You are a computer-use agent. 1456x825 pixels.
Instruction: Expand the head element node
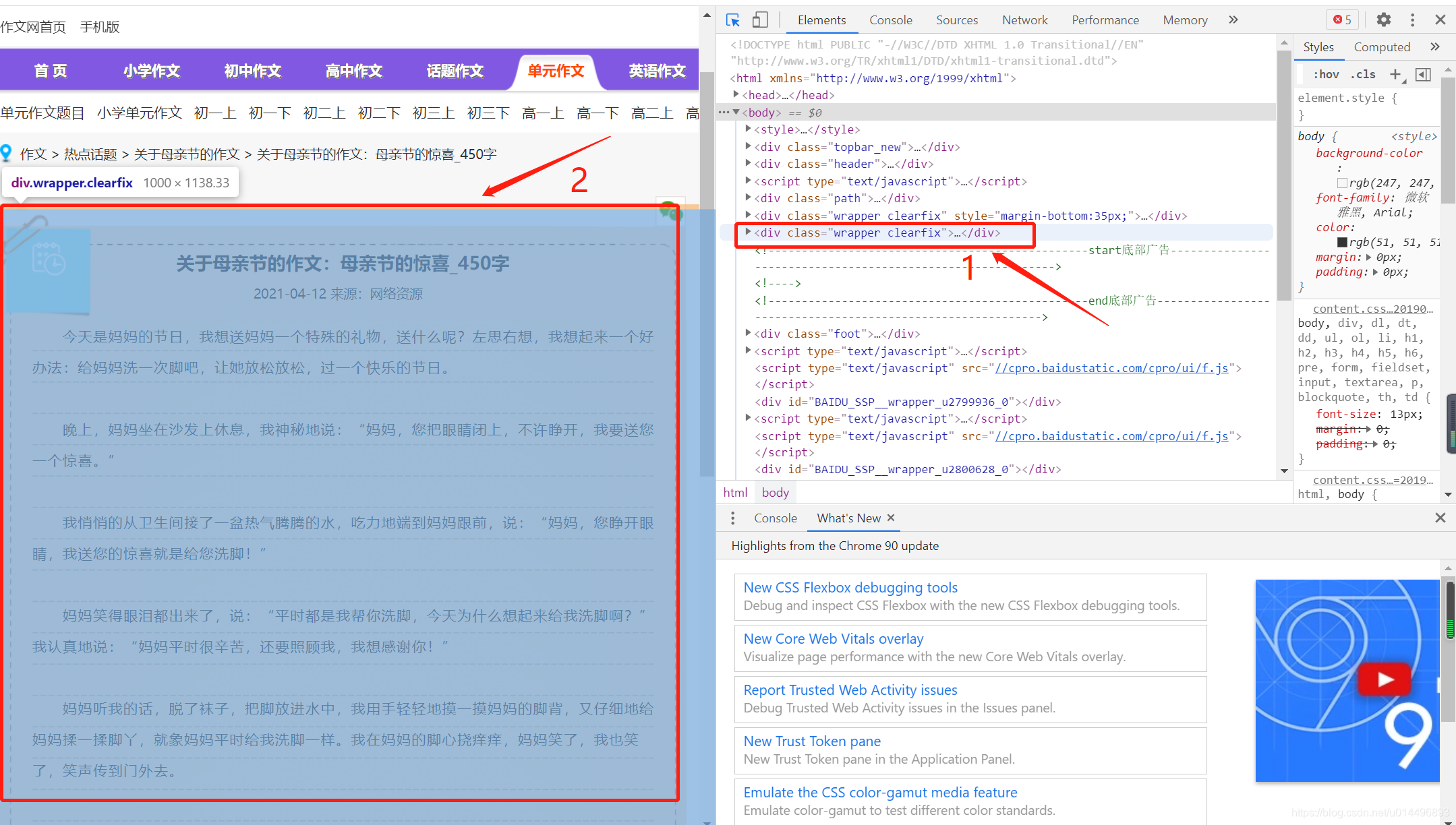click(736, 94)
